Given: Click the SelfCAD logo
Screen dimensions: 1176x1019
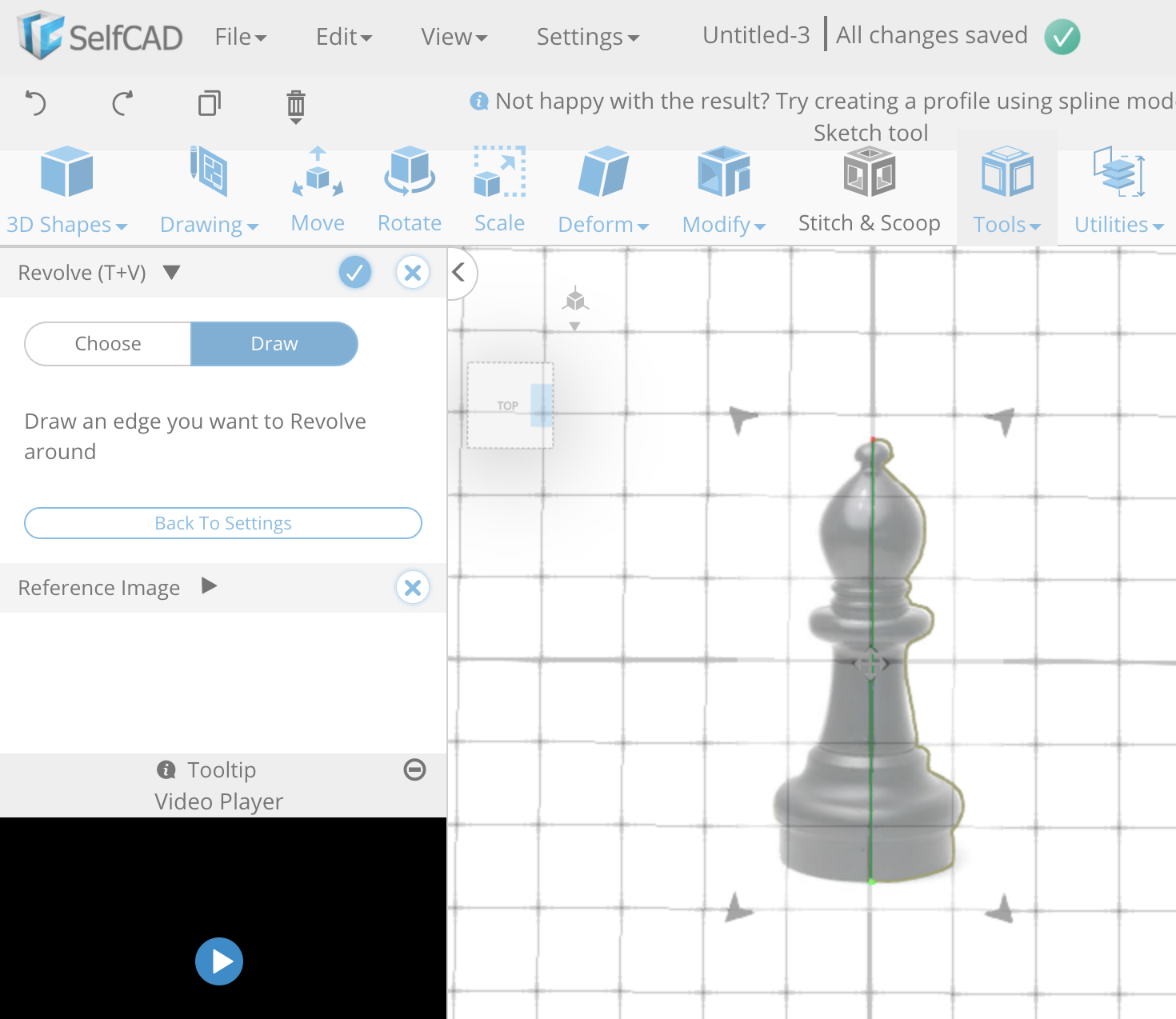Looking at the screenshot, I should coord(100,36).
